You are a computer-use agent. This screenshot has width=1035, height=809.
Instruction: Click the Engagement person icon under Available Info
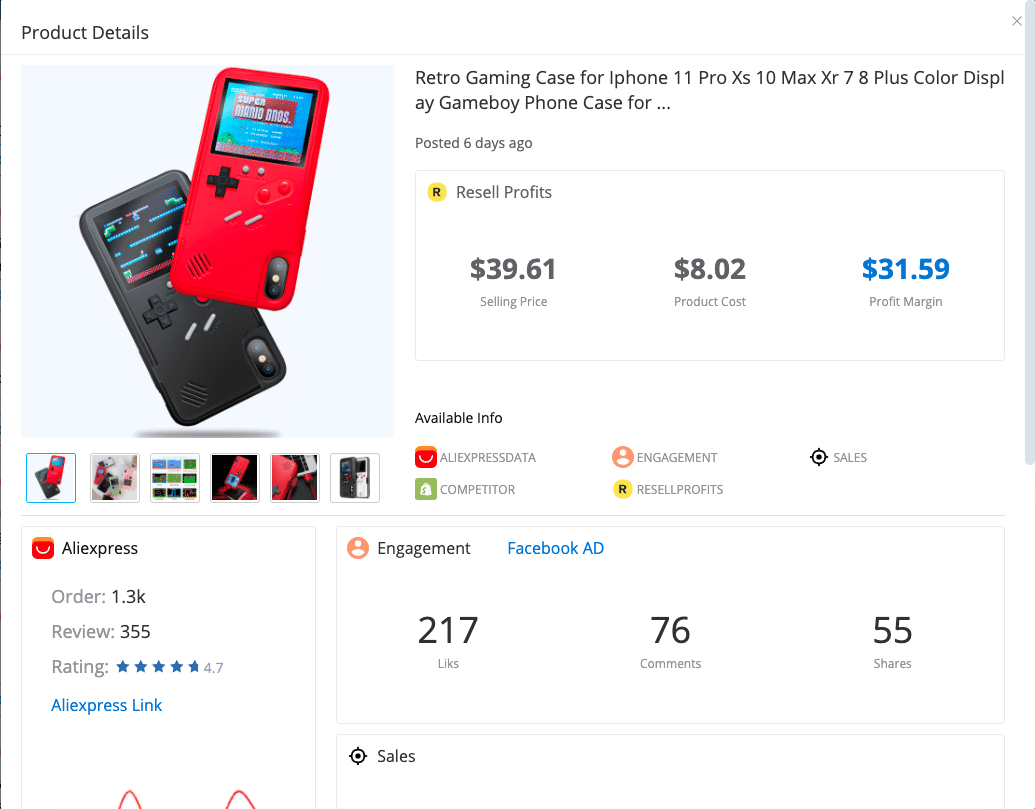[622, 457]
